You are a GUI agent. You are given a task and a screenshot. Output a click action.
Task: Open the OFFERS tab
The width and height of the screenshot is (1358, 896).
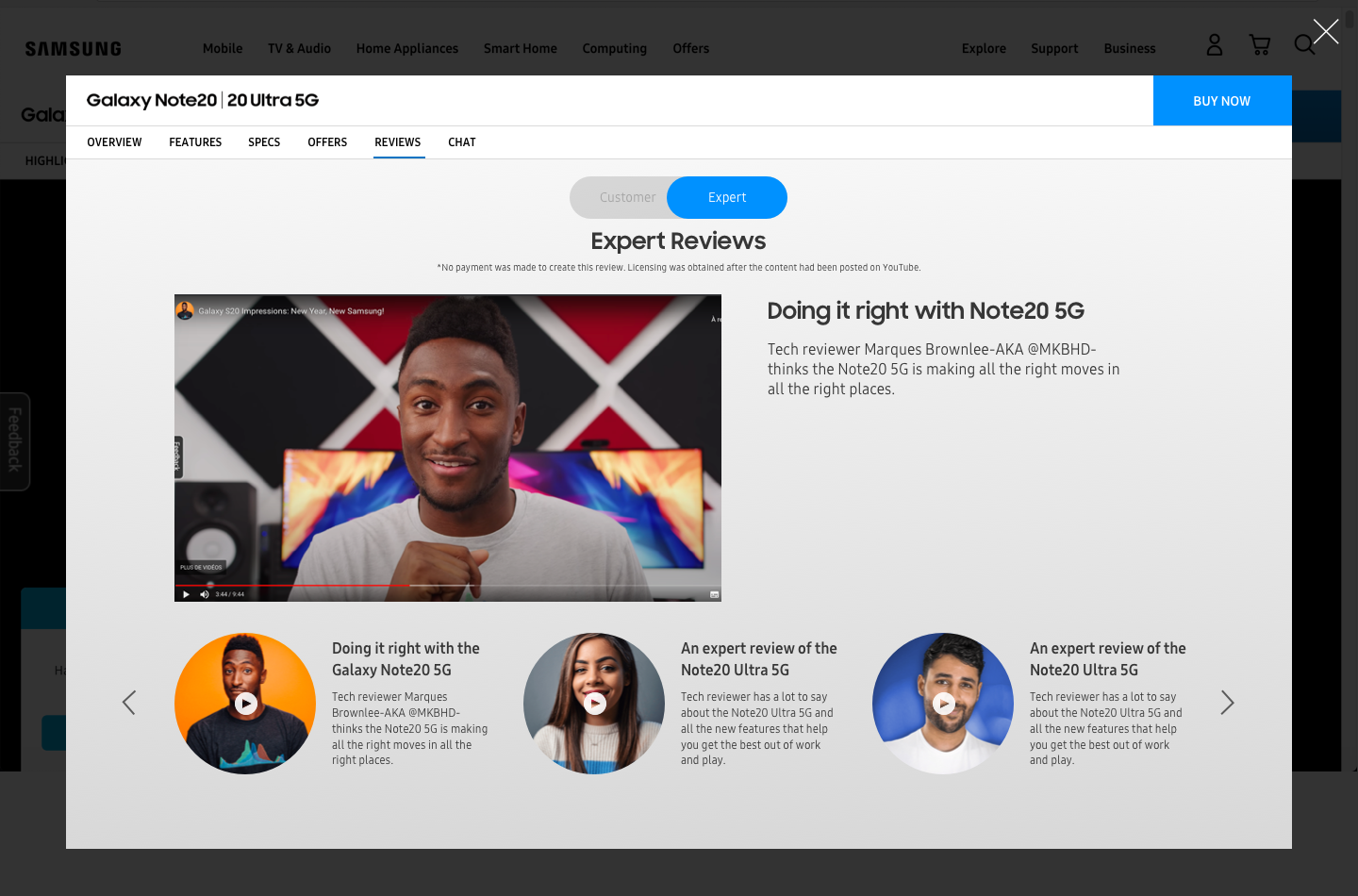[x=327, y=142]
